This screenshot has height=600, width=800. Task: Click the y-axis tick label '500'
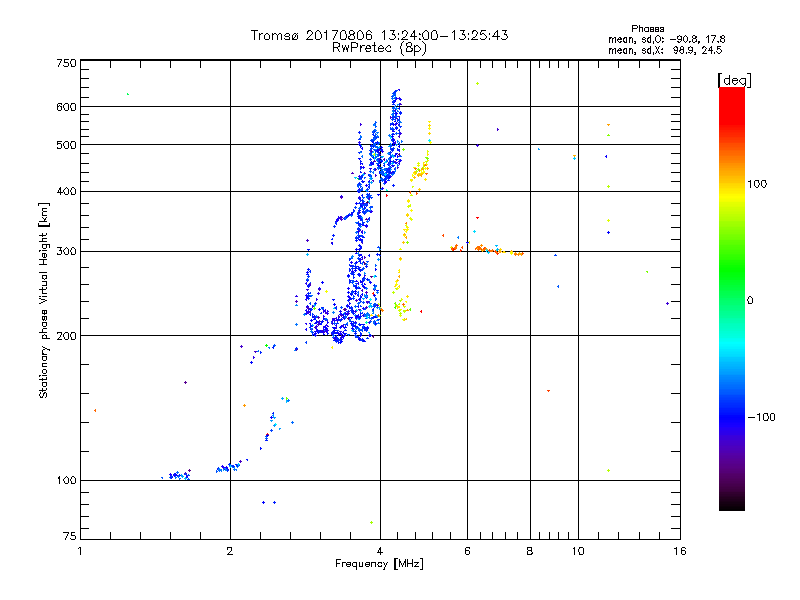click(x=66, y=145)
